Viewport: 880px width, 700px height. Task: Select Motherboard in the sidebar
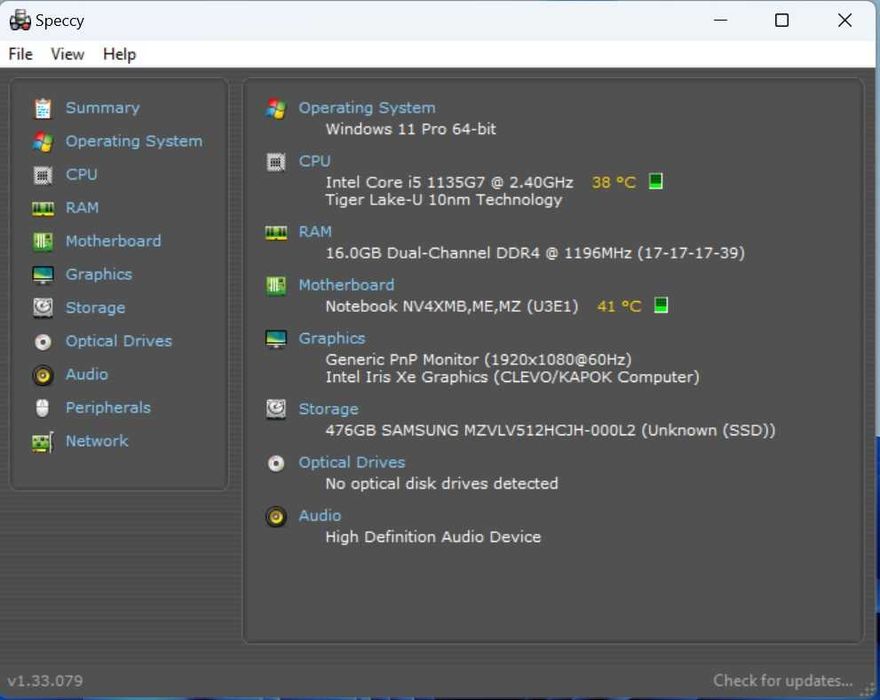(113, 241)
